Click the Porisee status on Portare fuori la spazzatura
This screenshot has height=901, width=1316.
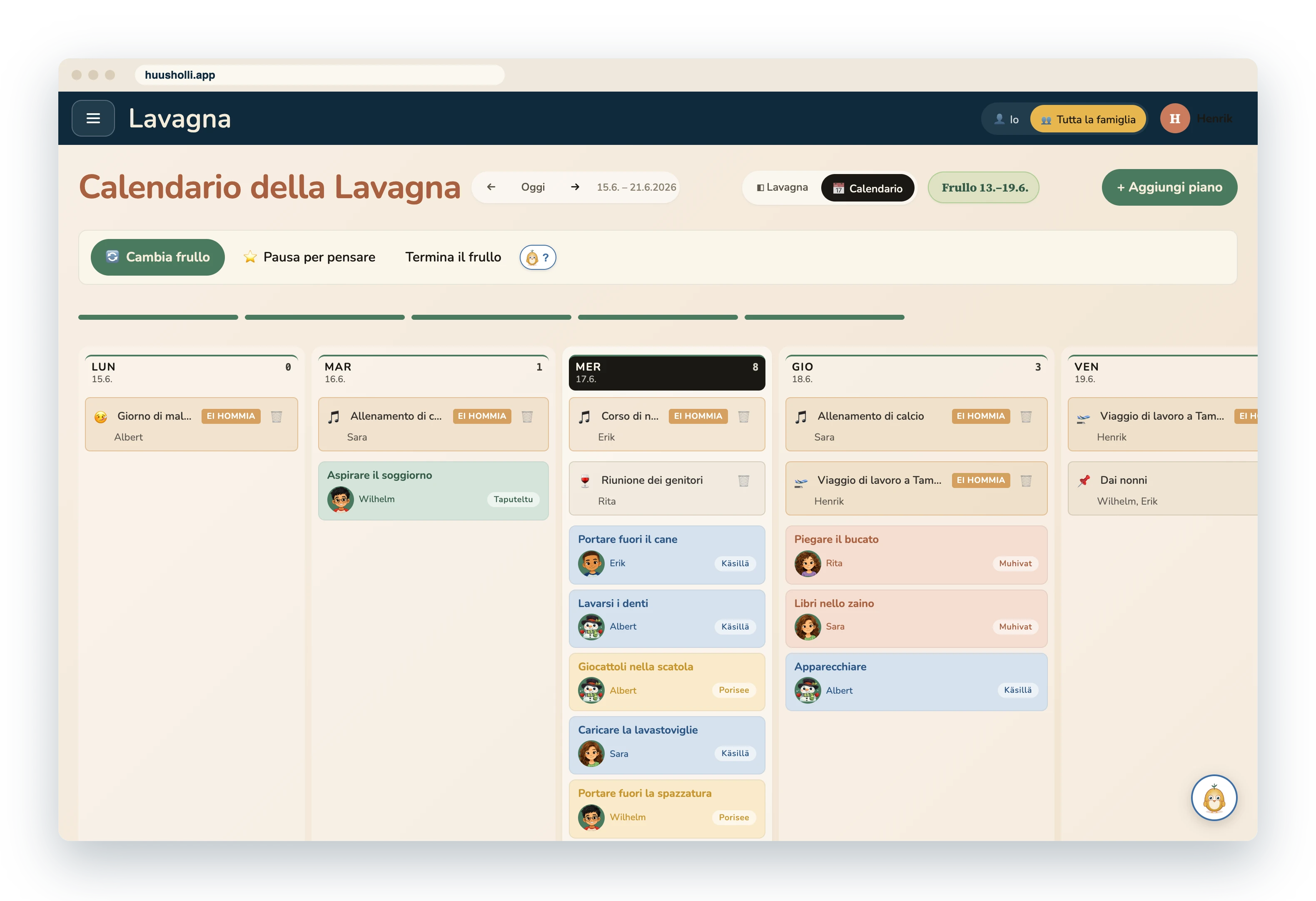click(734, 818)
